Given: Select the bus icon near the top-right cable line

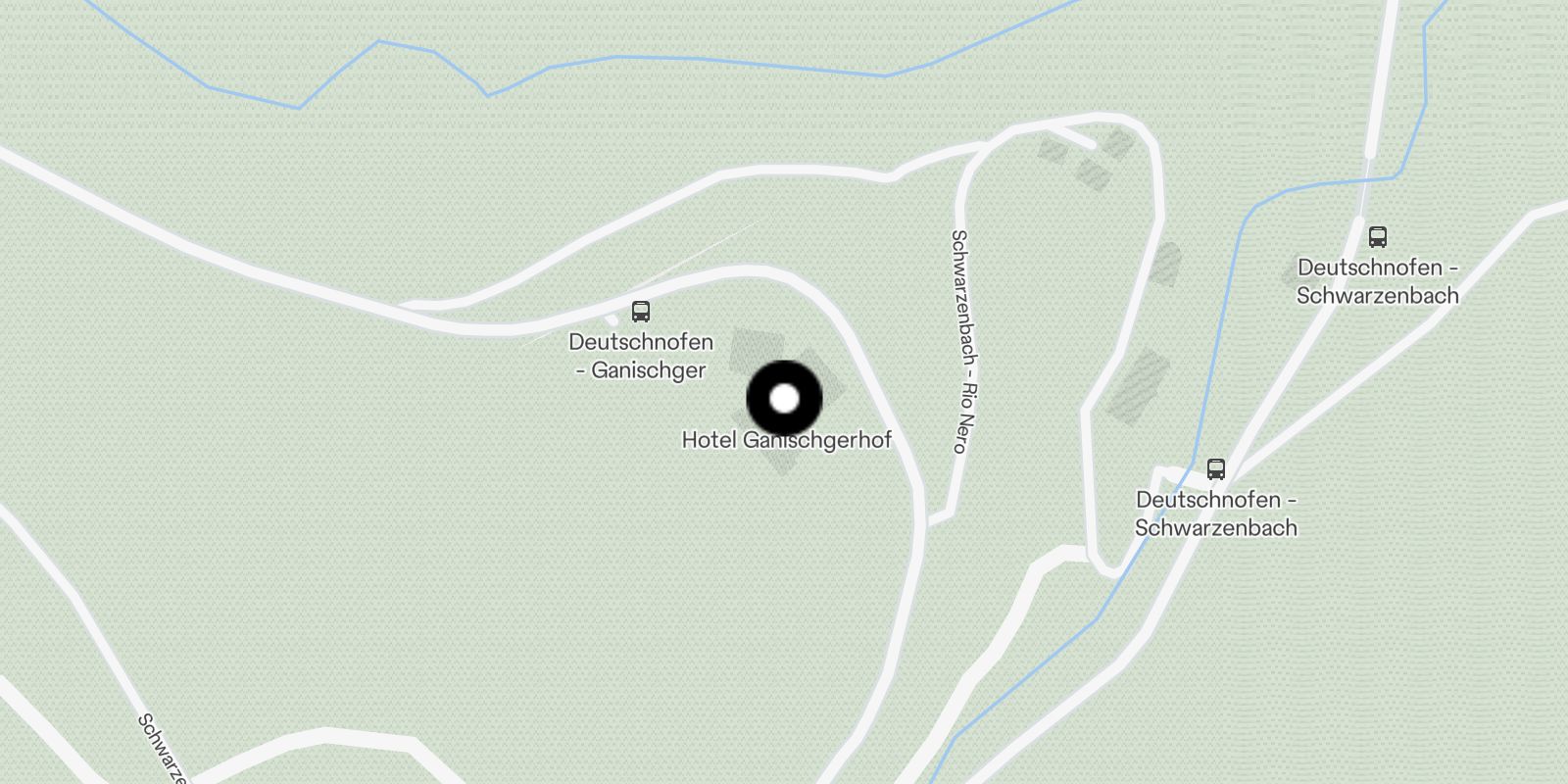Looking at the screenshot, I should tap(1378, 236).
